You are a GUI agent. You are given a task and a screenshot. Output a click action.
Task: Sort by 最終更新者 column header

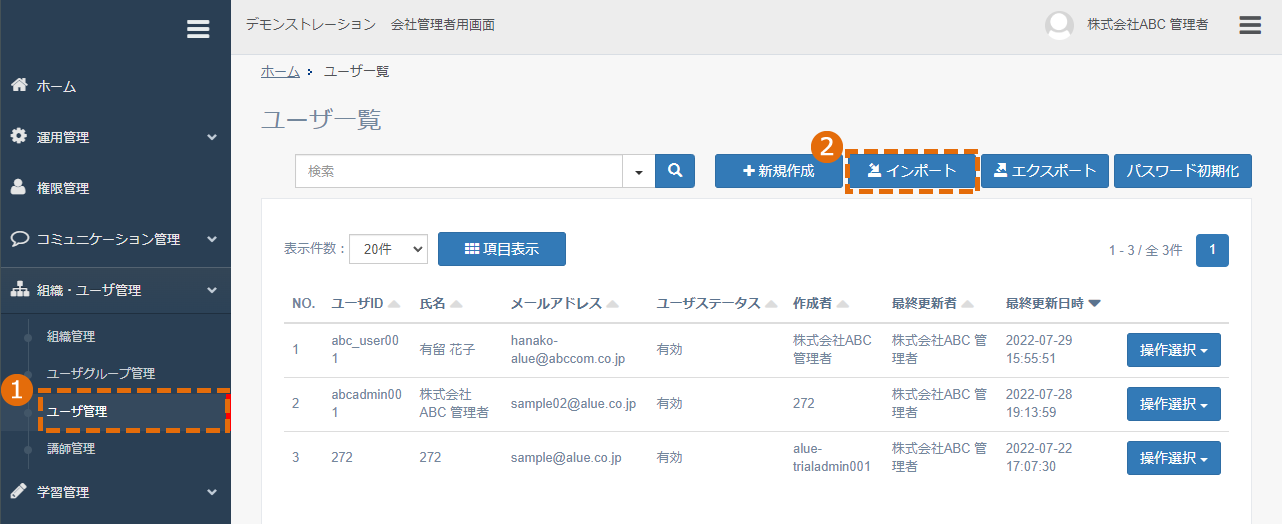coord(933,304)
